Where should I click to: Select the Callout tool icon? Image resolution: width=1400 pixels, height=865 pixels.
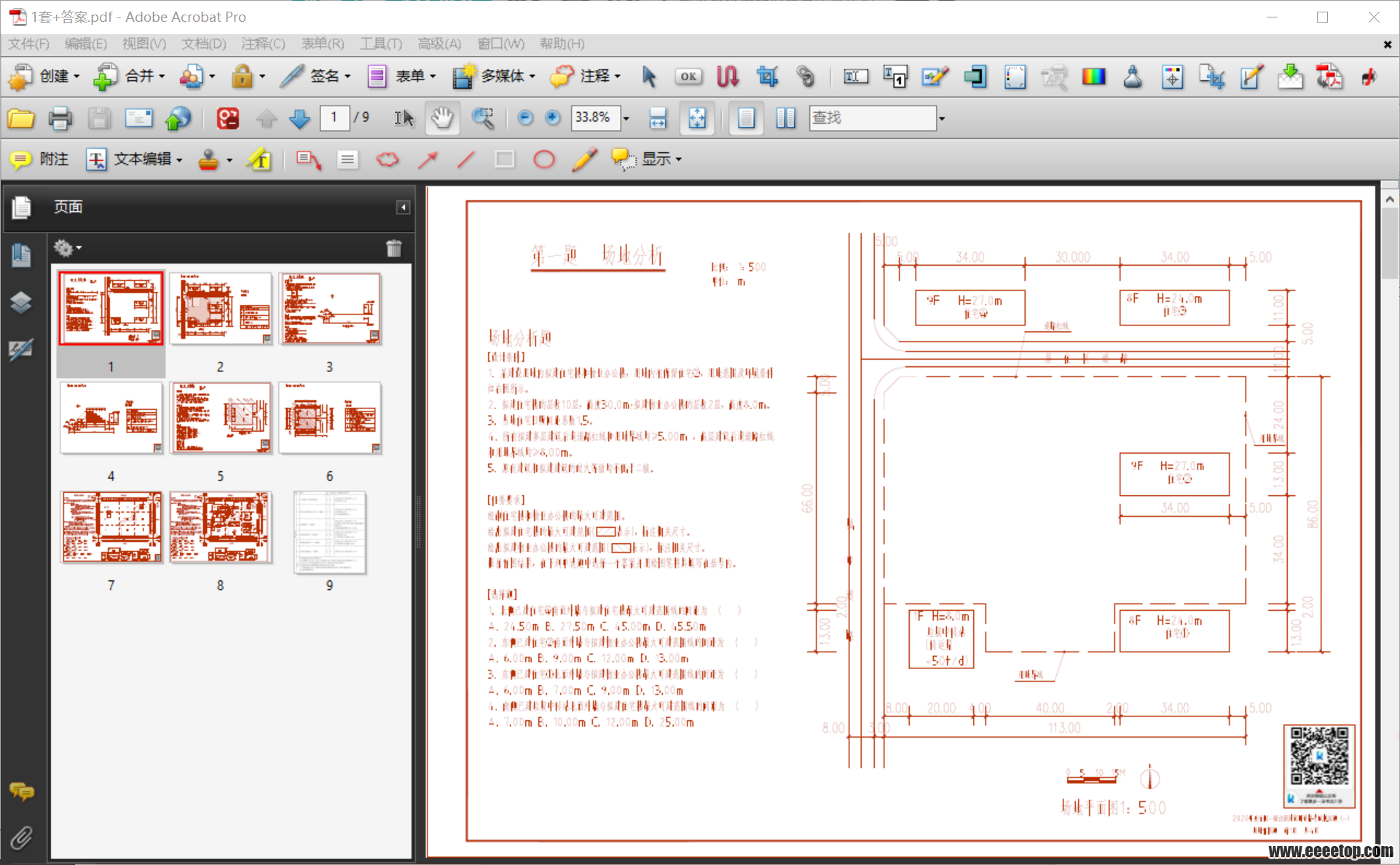[x=309, y=159]
